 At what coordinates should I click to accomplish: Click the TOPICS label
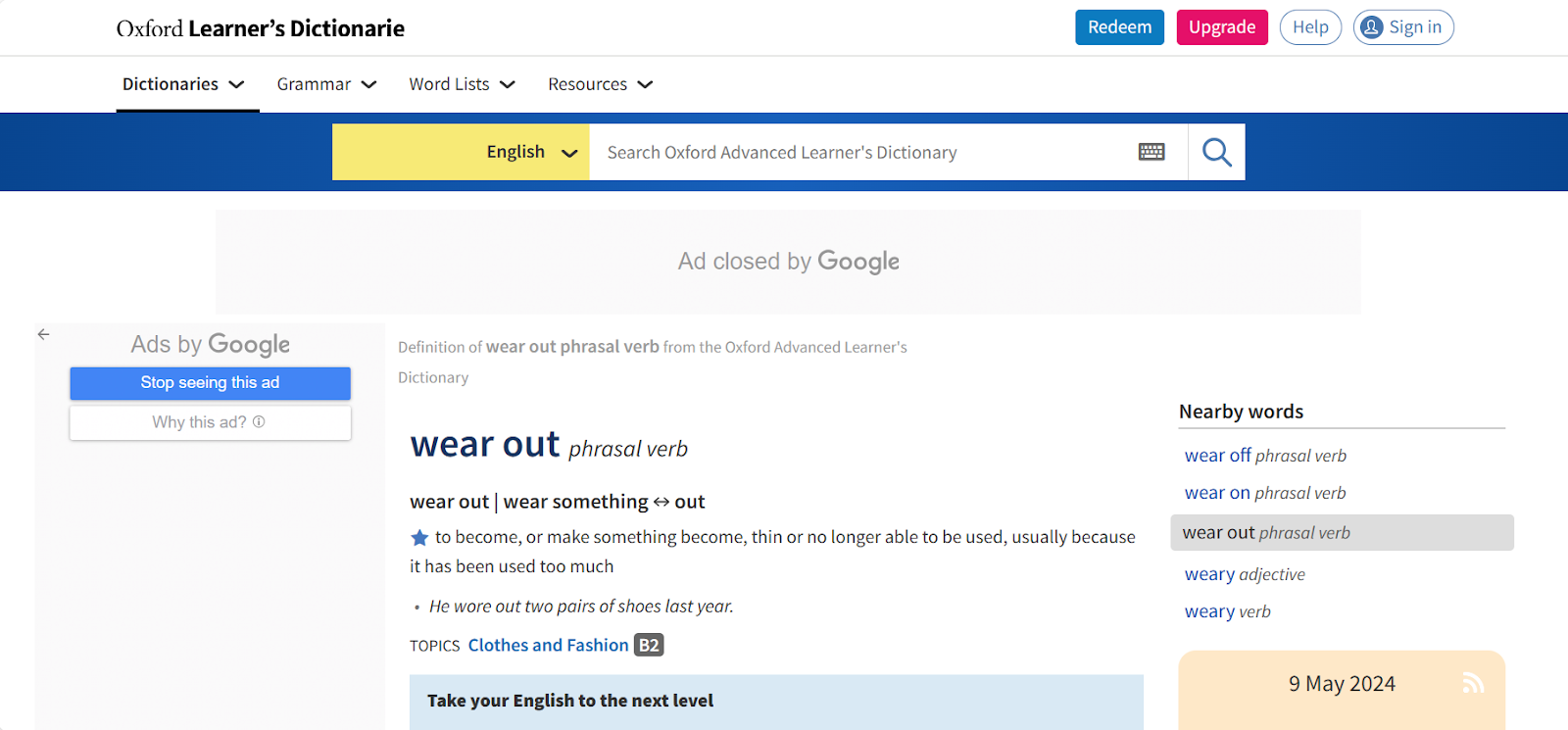435,646
